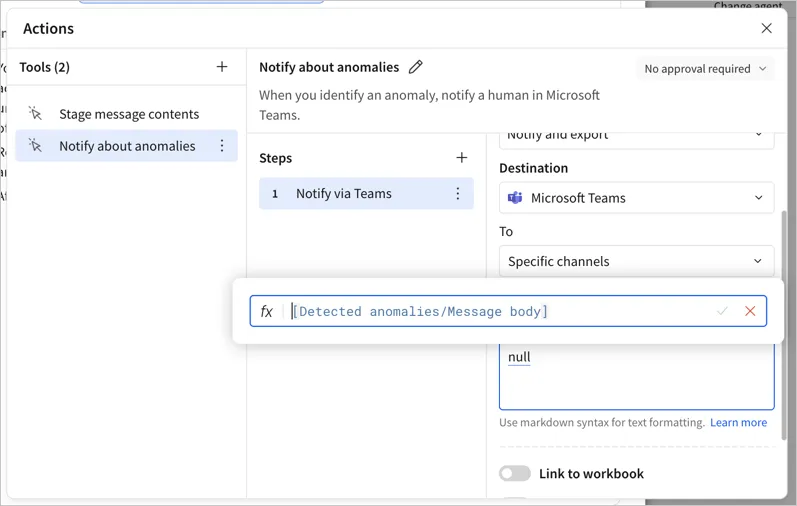This screenshot has height=506, width=797.
Task: Open the No approval required dropdown
Action: point(705,69)
